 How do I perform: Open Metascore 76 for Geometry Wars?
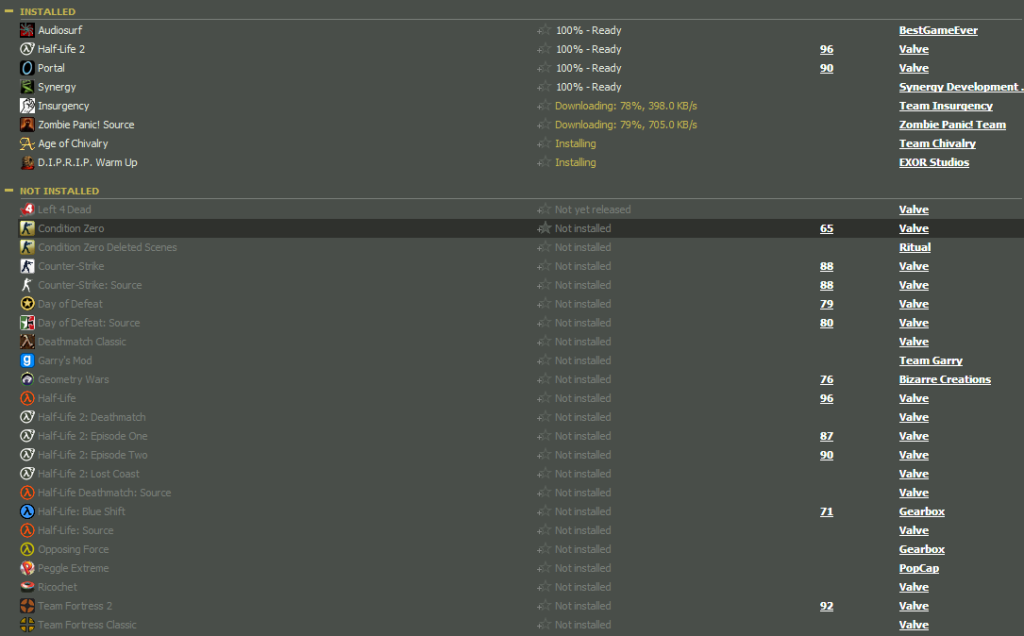827,380
